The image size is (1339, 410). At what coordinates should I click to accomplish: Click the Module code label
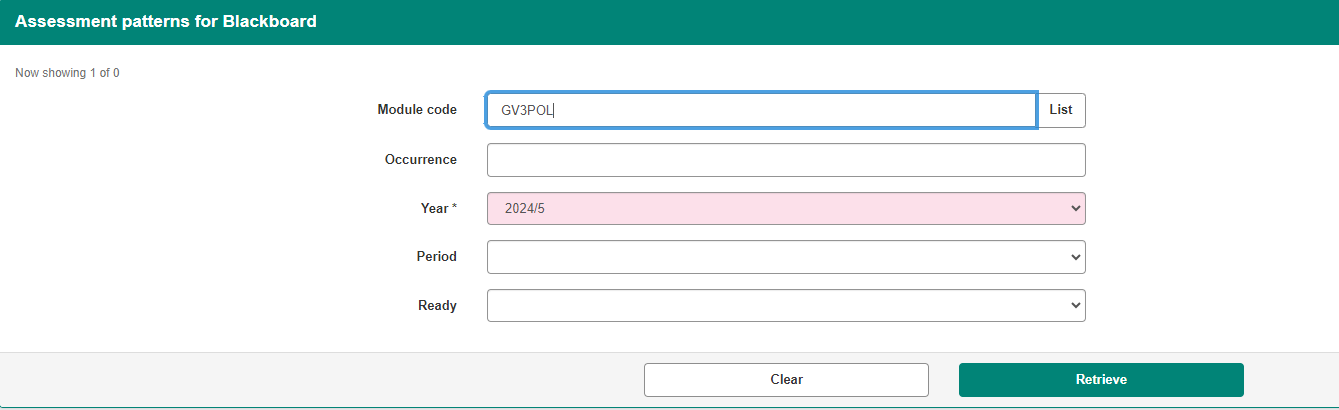tap(417, 110)
